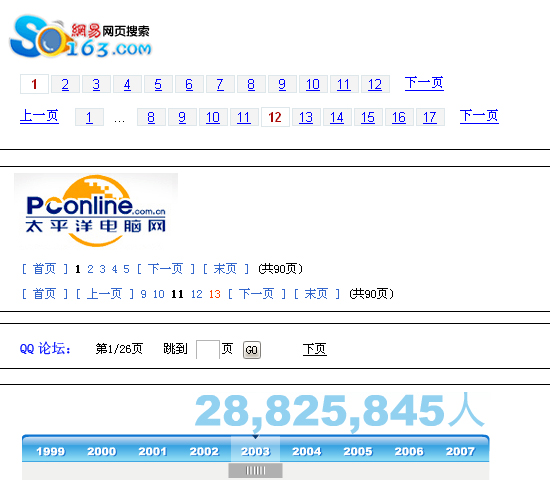Click the 下页 link in QQ forum
Viewport: 550px width, 500px height.
(x=315, y=349)
